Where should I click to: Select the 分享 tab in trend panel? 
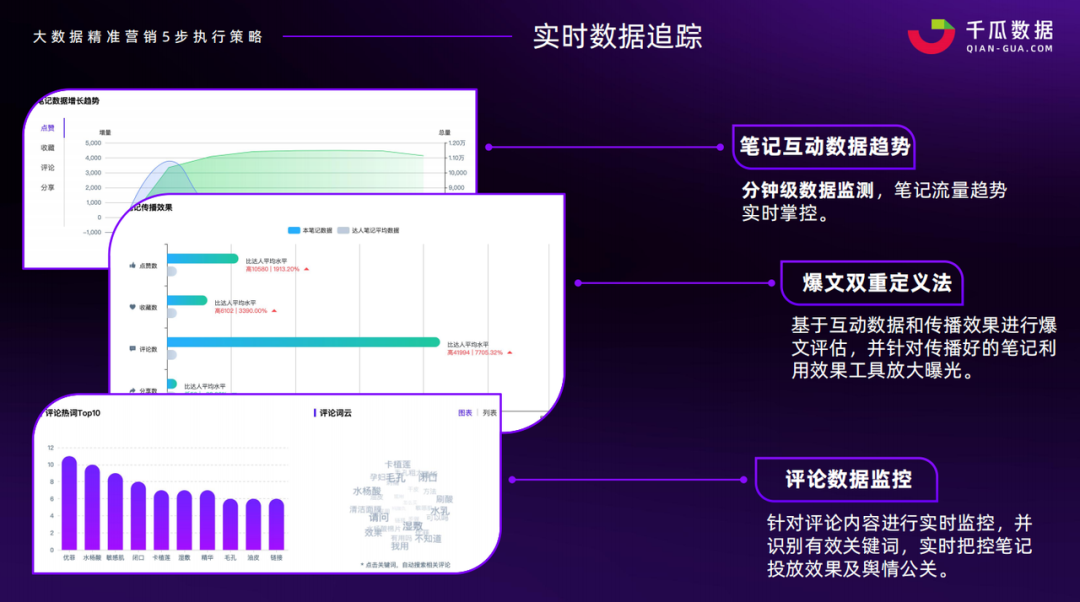47,188
